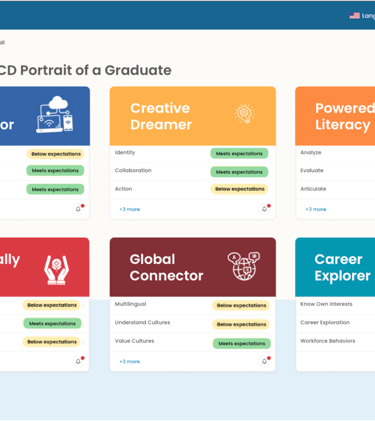This screenshot has height=421, width=375.
Task: Click the US flag language icon
Action: point(354,15)
